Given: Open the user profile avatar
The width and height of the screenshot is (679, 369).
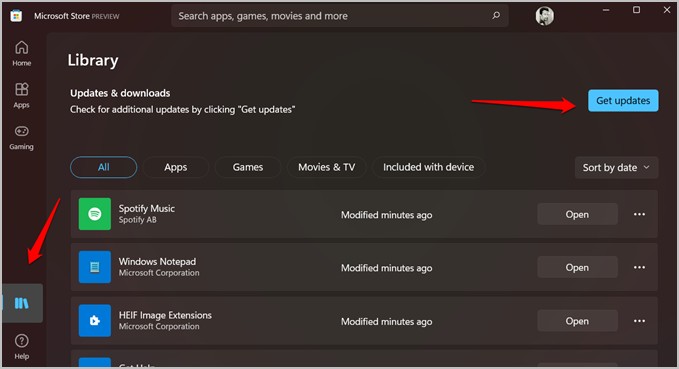Looking at the screenshot, I should pyautogui.click(x=544, y=16).
